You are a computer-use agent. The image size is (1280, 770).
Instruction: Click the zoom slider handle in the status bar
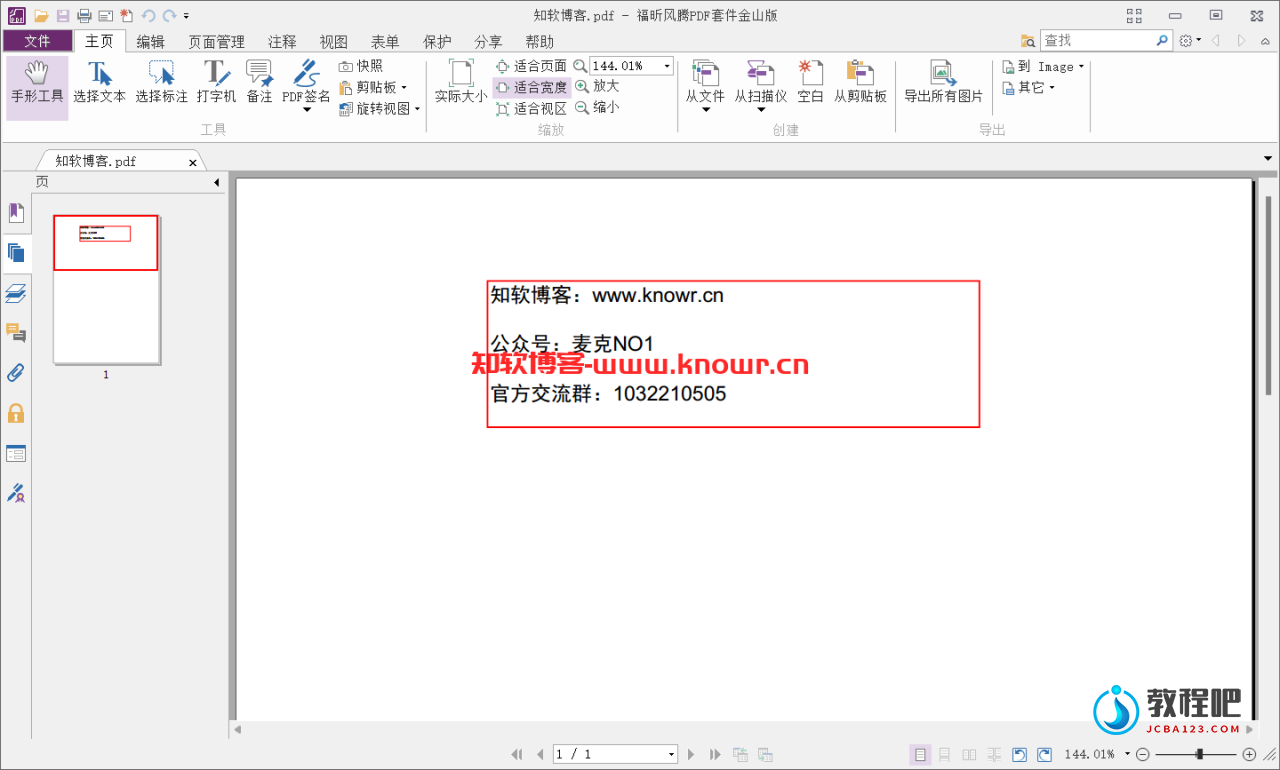pos(1200,754)
